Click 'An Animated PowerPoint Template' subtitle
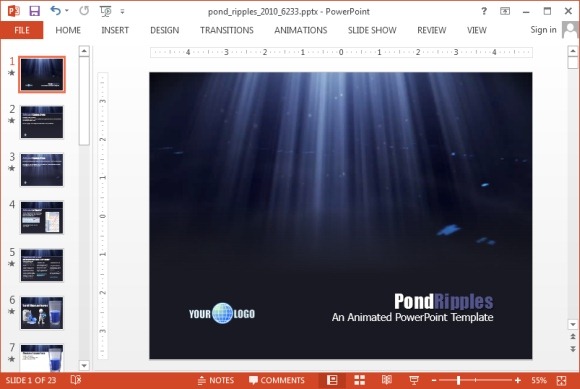The width and height of the screenshot is (580, 389). pyautogui.click(x=412, y=317)
